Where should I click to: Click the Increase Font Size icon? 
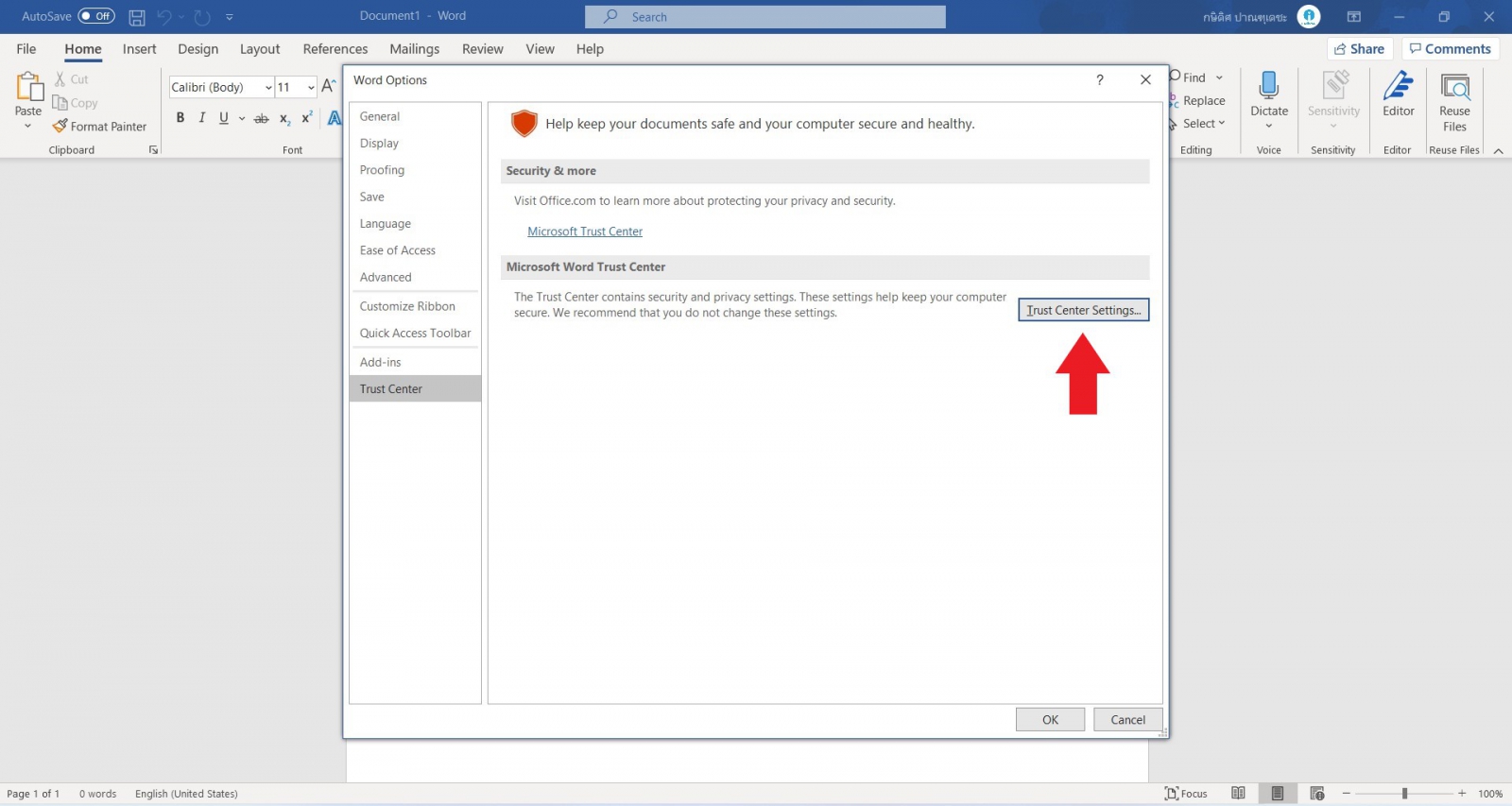point(328,87)
